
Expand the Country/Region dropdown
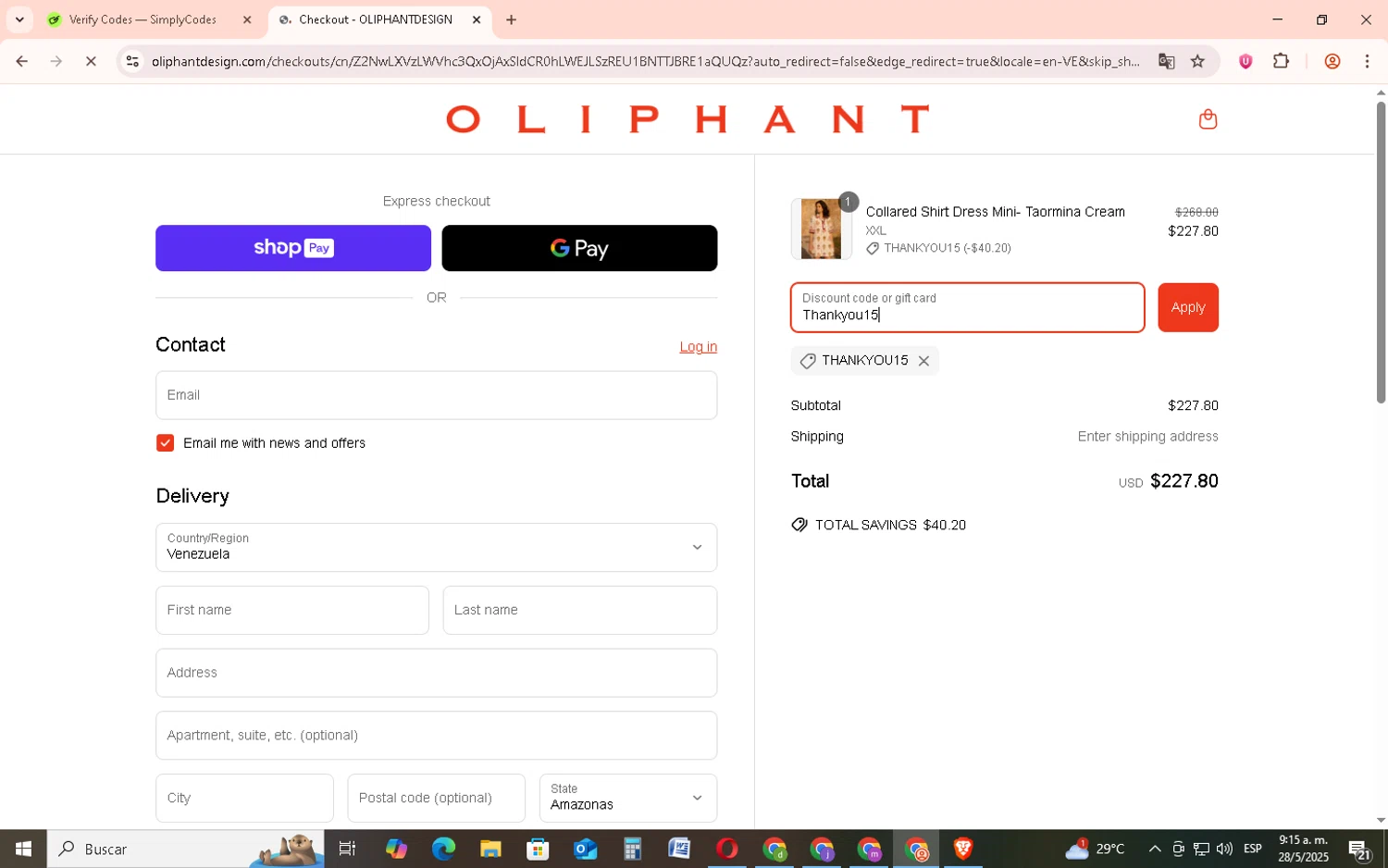(x=436, y=547)
